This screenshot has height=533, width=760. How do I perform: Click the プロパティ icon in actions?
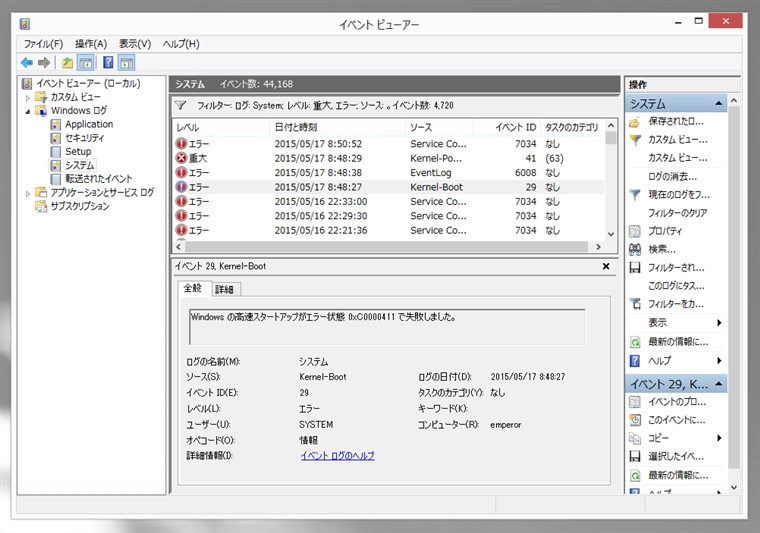[634, 231]
